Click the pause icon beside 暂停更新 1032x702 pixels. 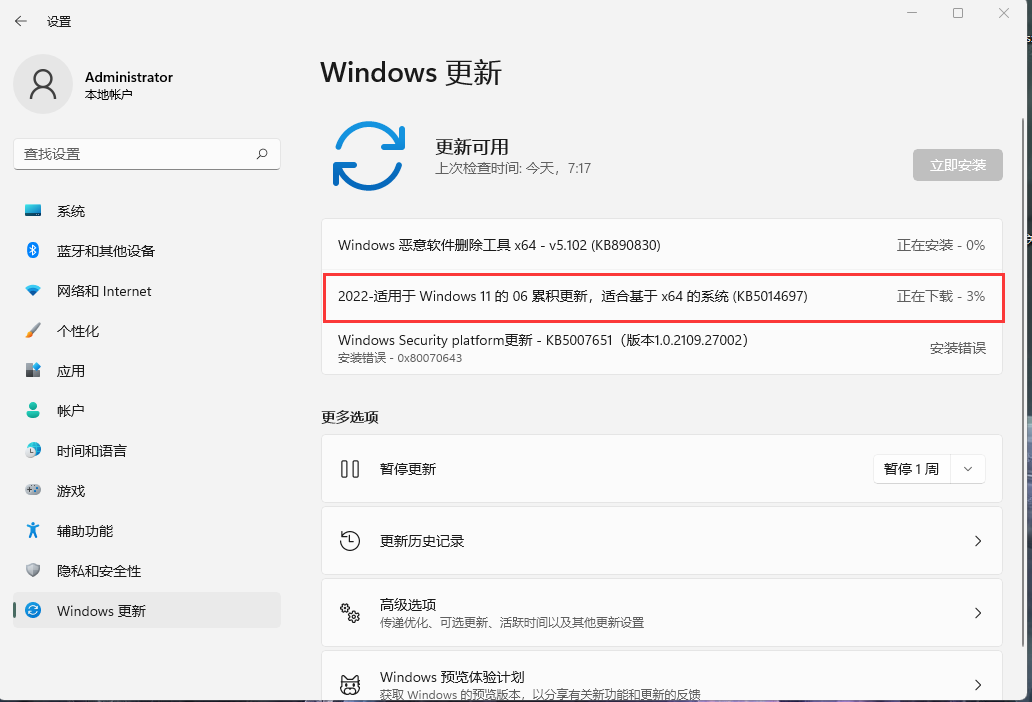coord(350,469)
